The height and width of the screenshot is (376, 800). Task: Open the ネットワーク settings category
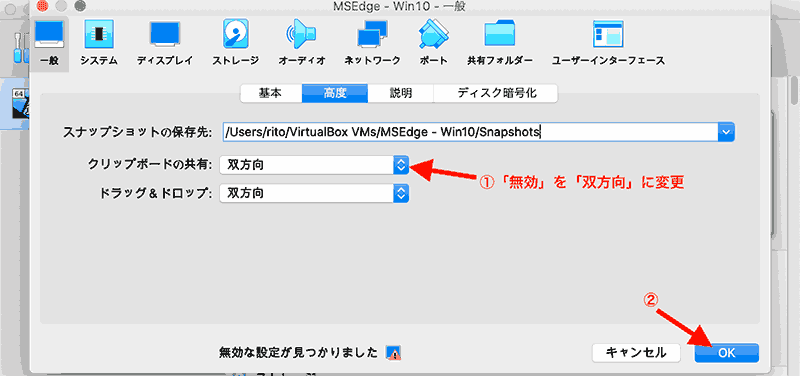[371, 43]
